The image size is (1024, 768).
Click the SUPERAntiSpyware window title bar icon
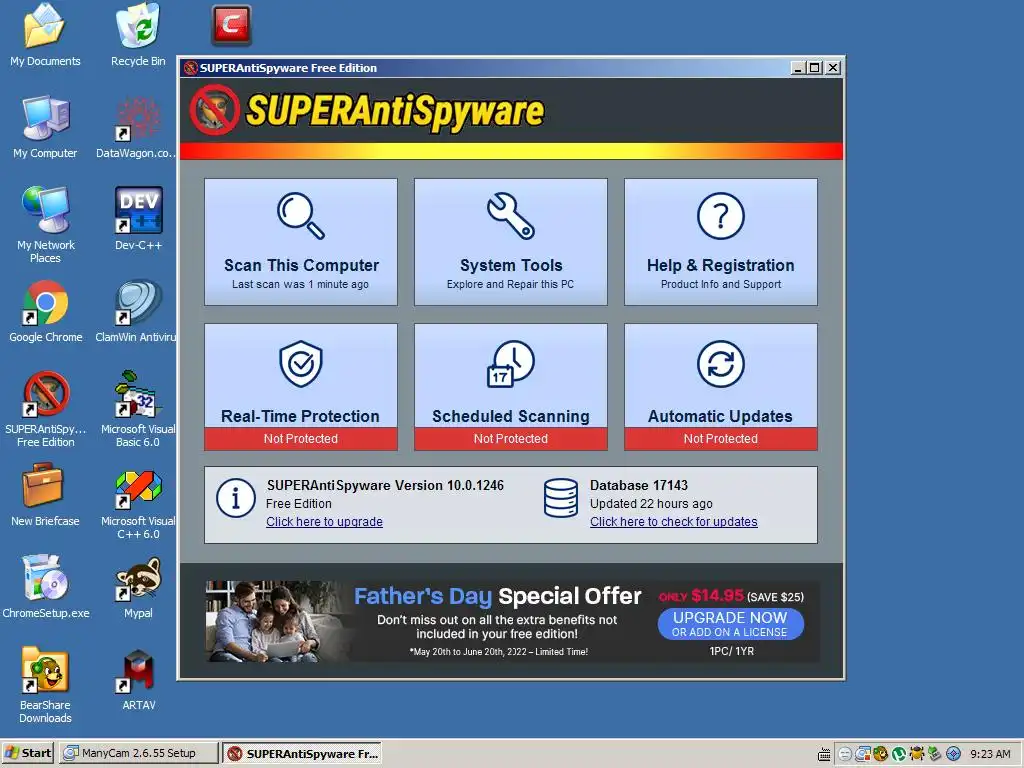click(x=191, y=68)
